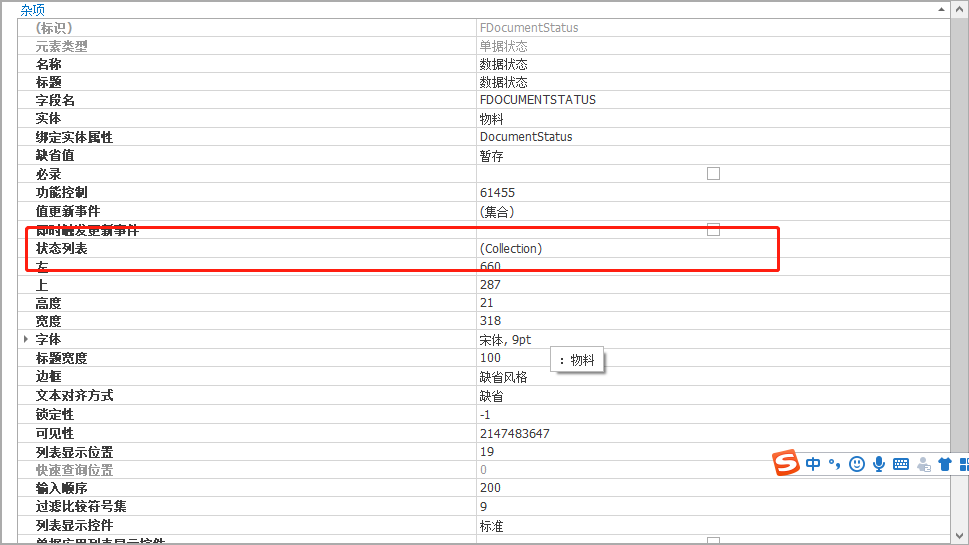Image resolution: width=969 pixels, height=545 pixels.
Task: Select the 值更新事件 property label
Action: 68,211
